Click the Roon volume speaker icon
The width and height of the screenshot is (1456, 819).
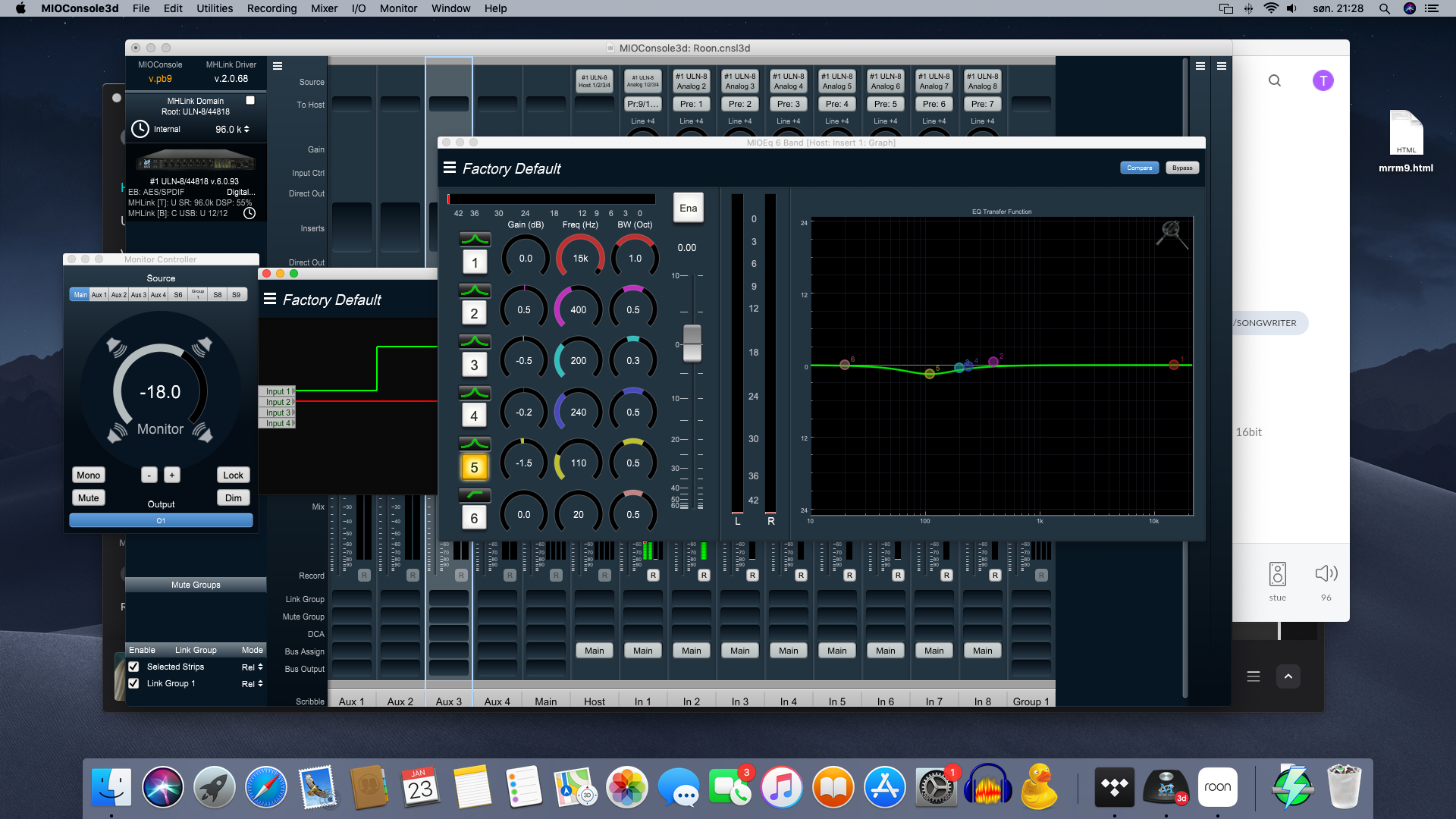(1326, 574)
